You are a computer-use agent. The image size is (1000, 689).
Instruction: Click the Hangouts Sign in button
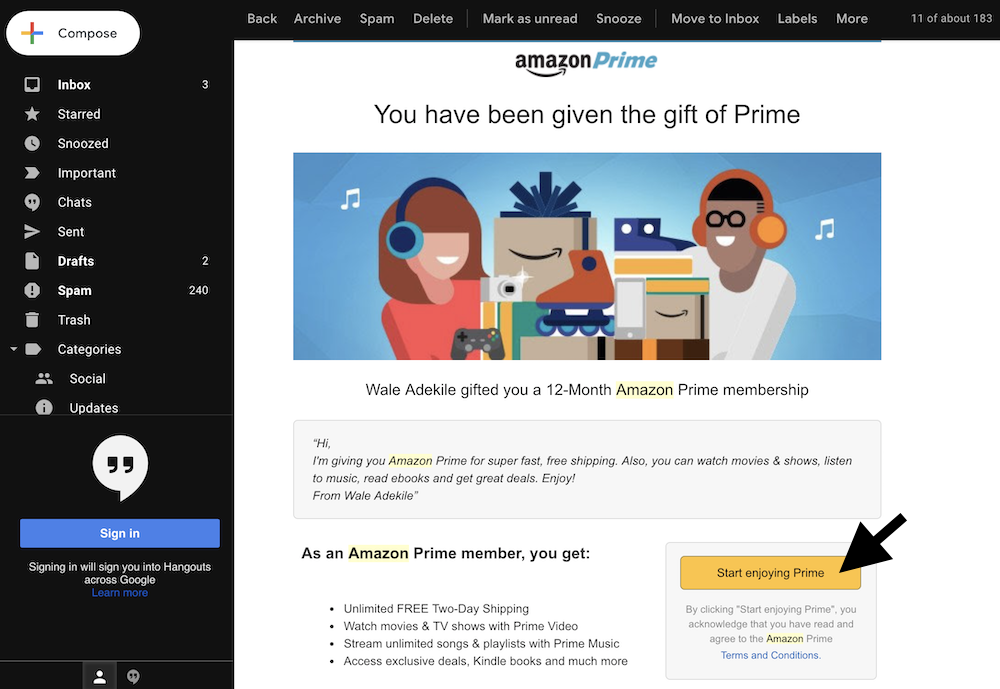pos(120,533)
